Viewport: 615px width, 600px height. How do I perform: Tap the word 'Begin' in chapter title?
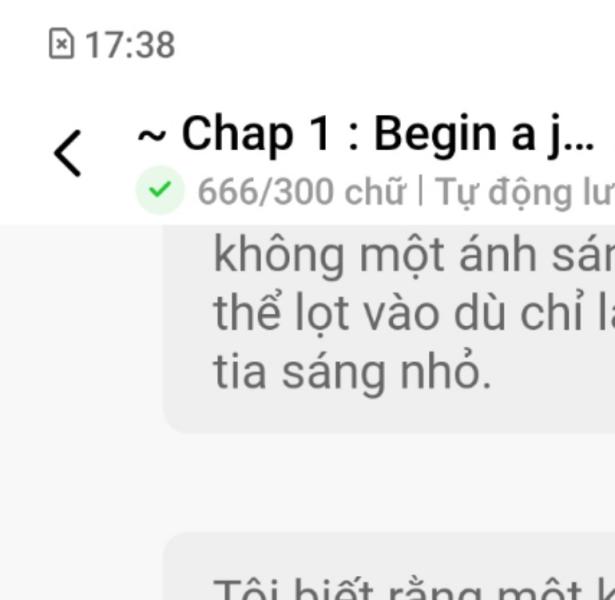pyautogui.click(x=436, y=135)
